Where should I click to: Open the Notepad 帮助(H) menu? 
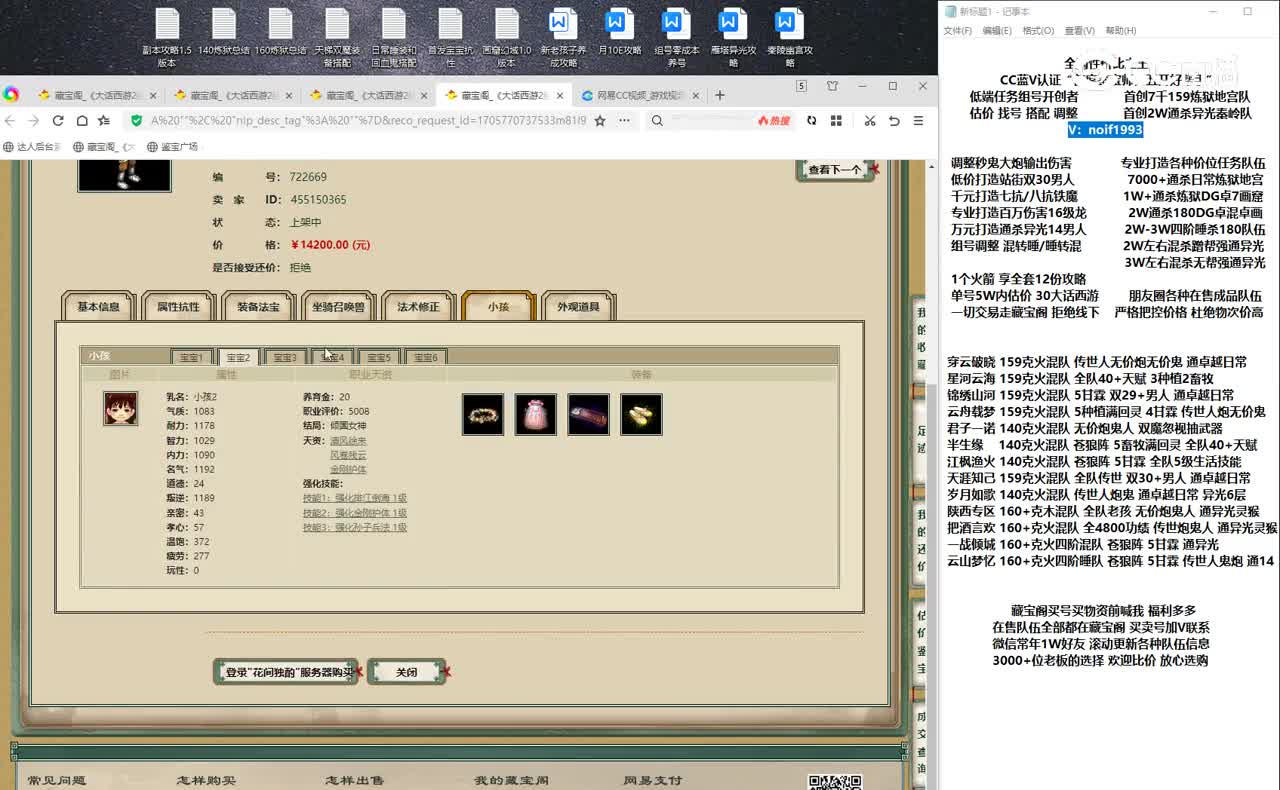point(1120,31)
